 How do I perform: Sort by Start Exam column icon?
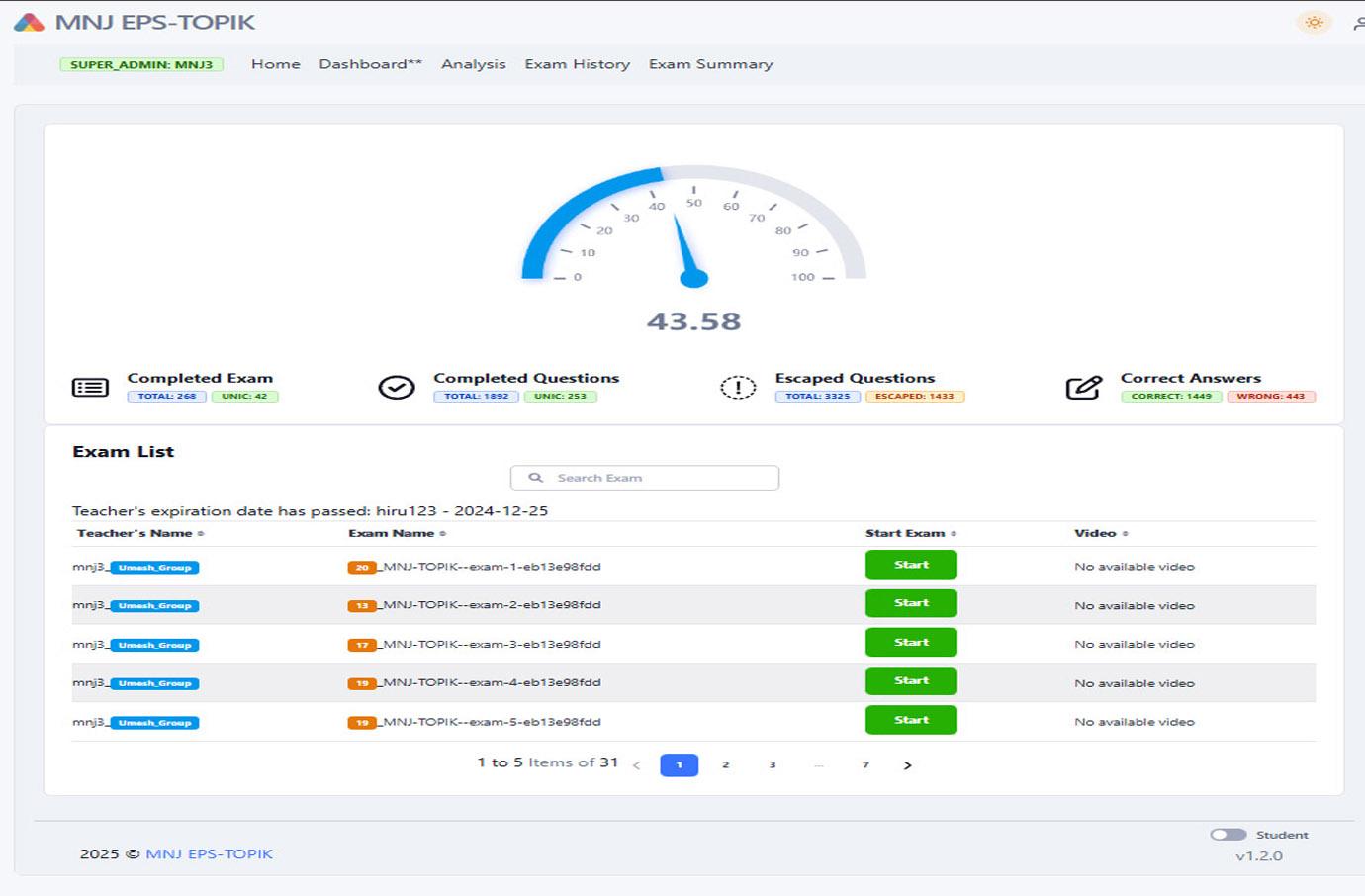pyautogui.click(x=954, y=534)
